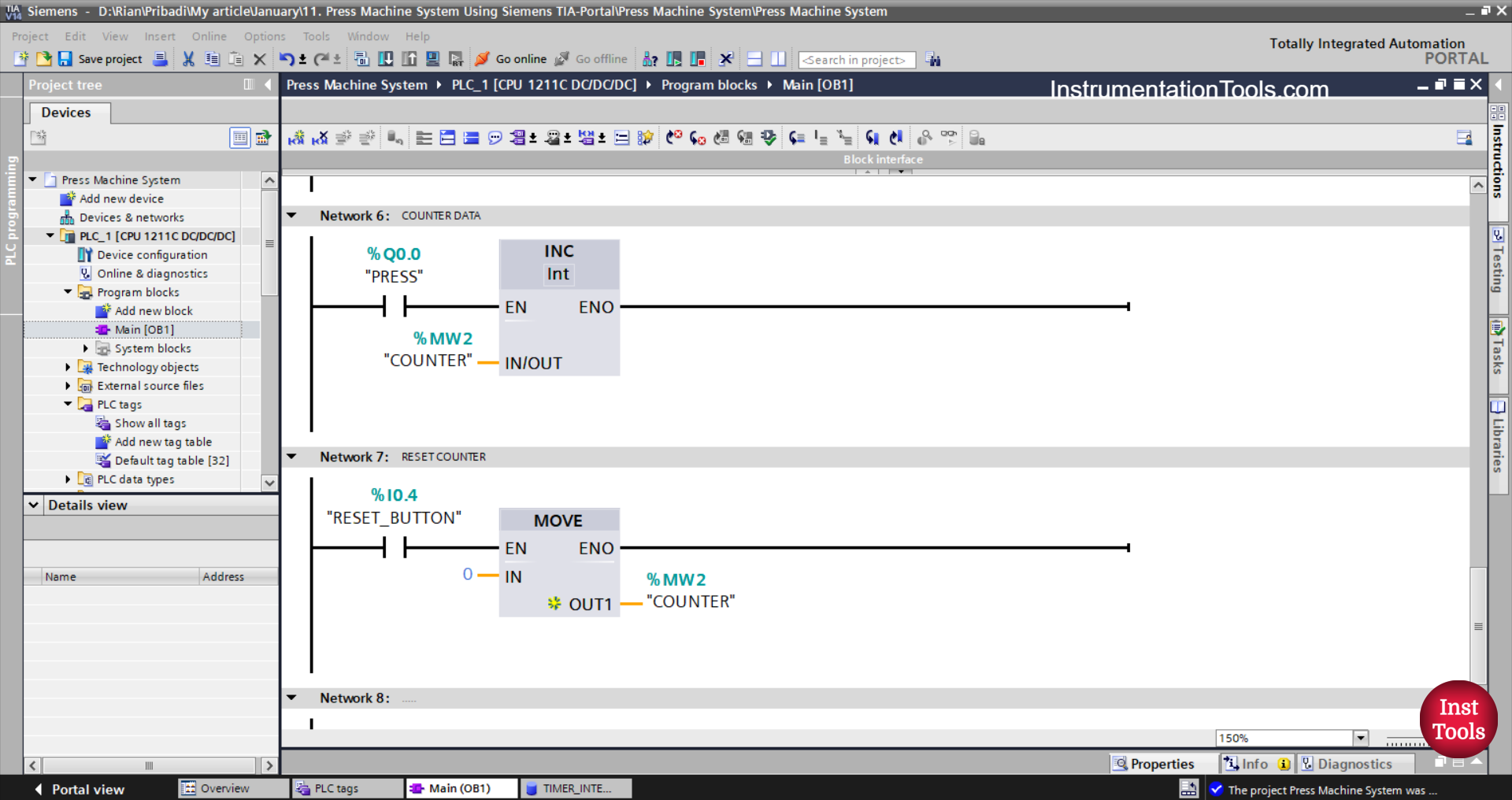Open the TIMER_INTE... editor tab
This screenshot has width=1512, height=800.
point(576,787)
